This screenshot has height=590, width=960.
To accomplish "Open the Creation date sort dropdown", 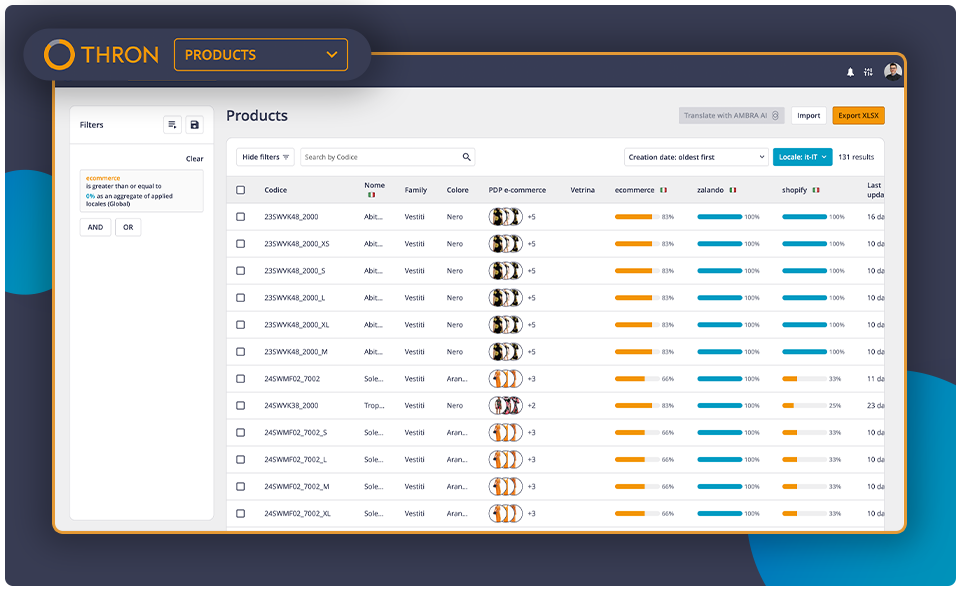I will click(x=696, y=157).
